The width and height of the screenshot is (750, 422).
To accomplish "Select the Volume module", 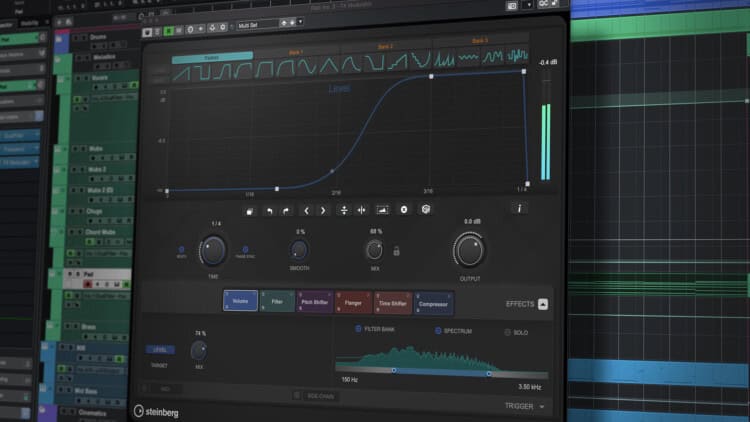I will click(x=240, y=300).
